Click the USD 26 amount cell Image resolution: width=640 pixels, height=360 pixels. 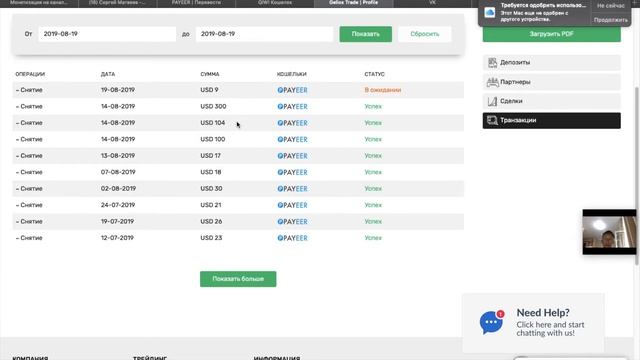pos(211,221)
